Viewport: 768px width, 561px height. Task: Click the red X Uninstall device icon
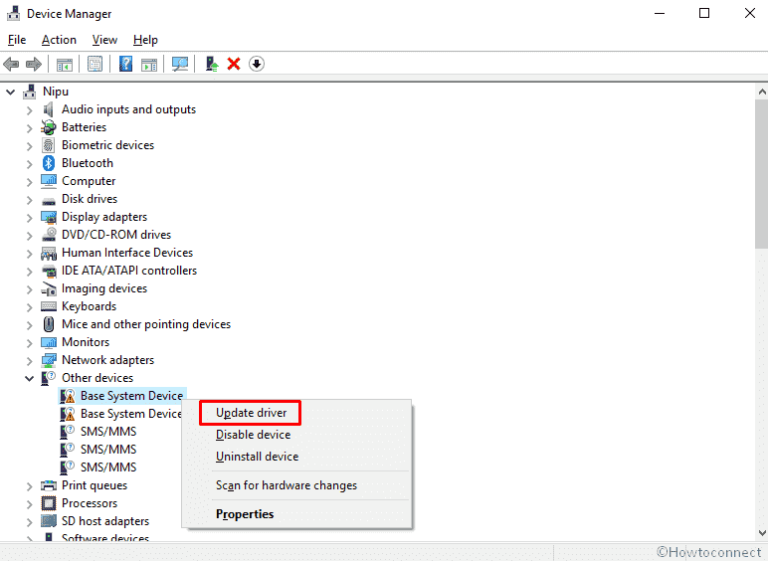[234, 64]
